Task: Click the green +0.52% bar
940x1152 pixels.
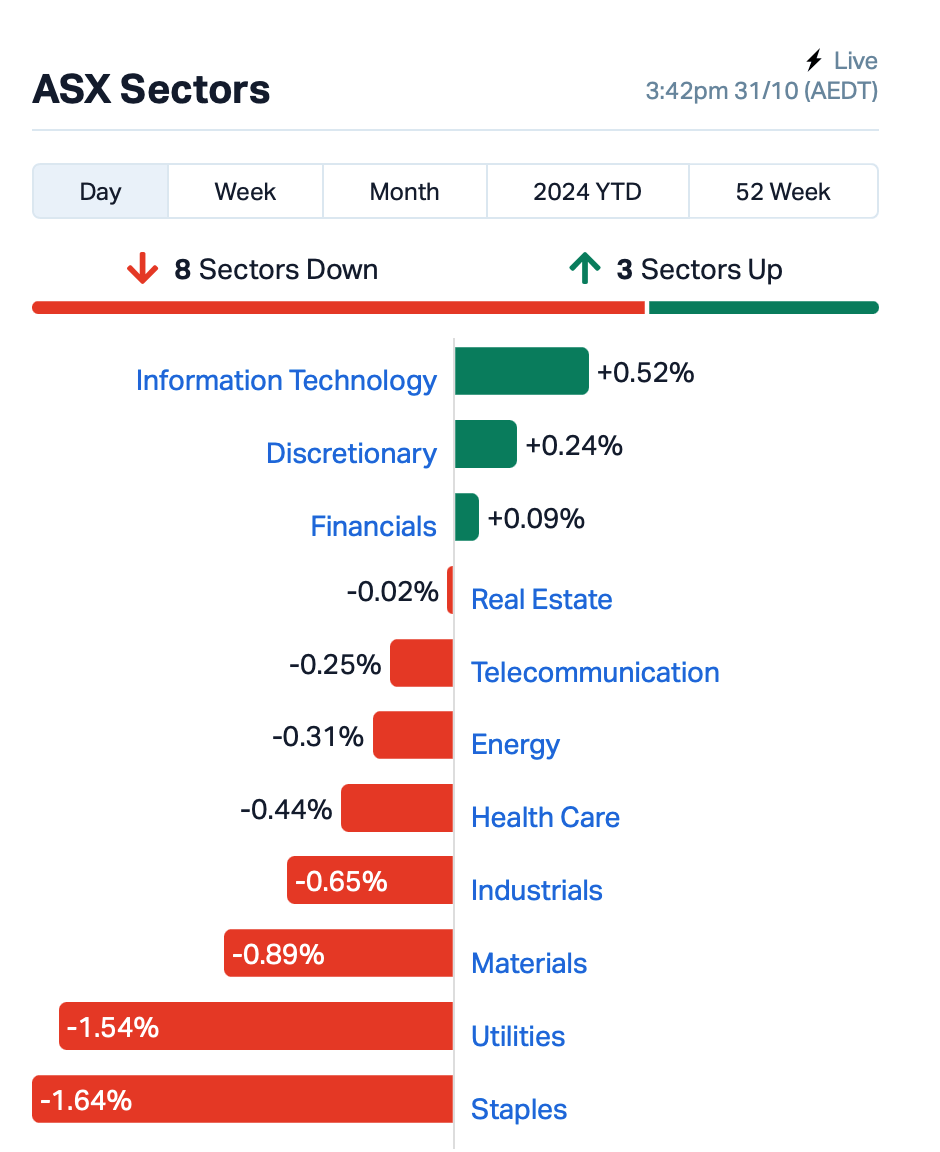Action: [522, 371]
